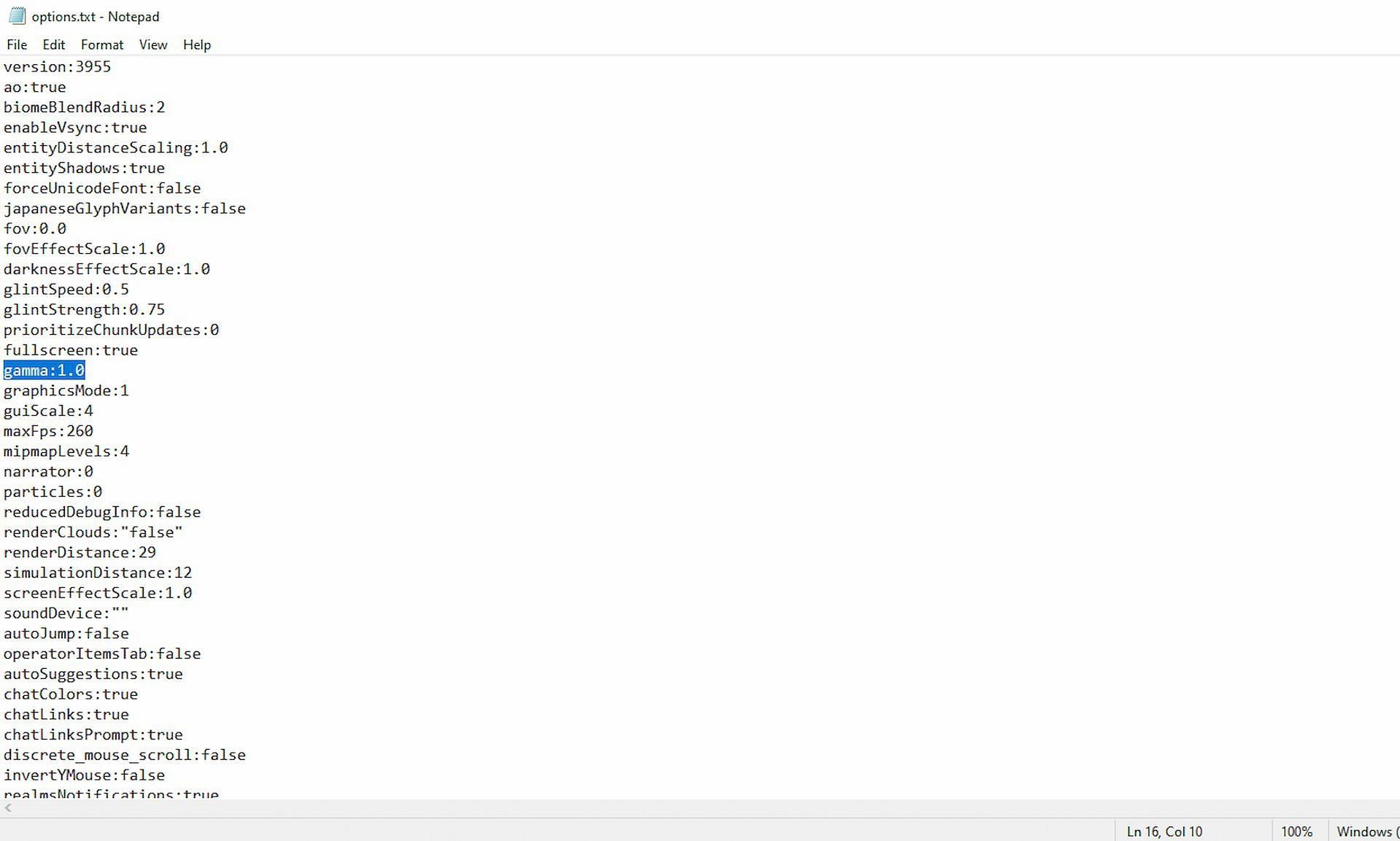Click on the ao:true value
The height and width of the screenshot is (841, 1400).
coord(35,86)
